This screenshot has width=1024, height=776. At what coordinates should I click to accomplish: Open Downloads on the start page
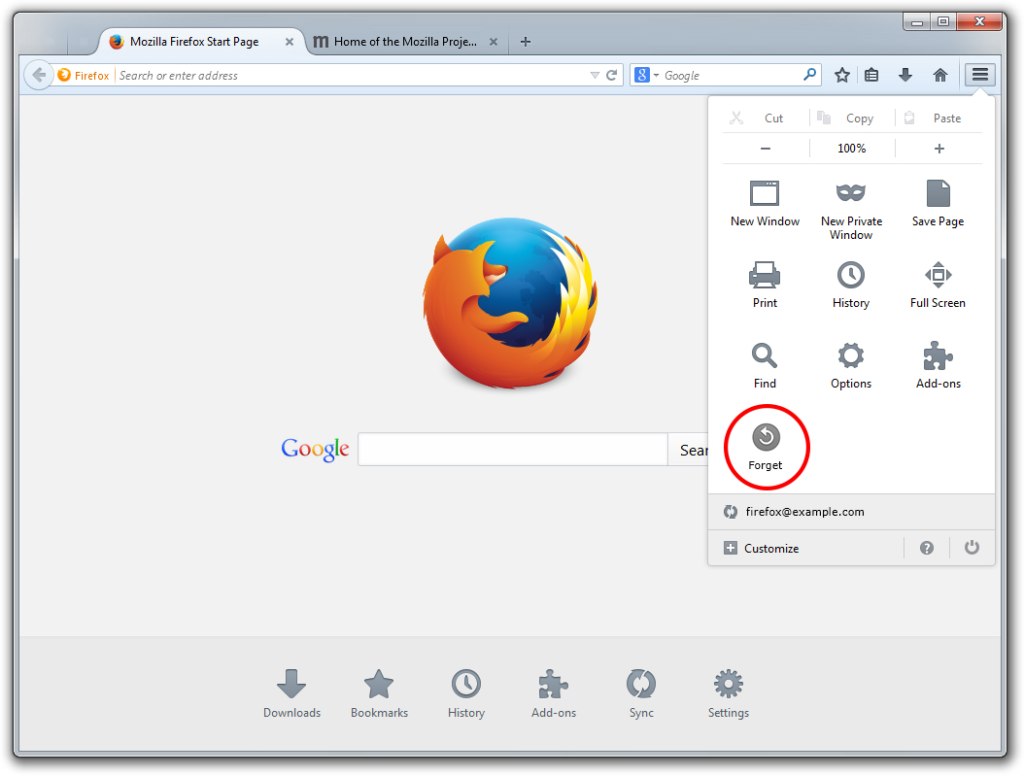pos(291,694)
